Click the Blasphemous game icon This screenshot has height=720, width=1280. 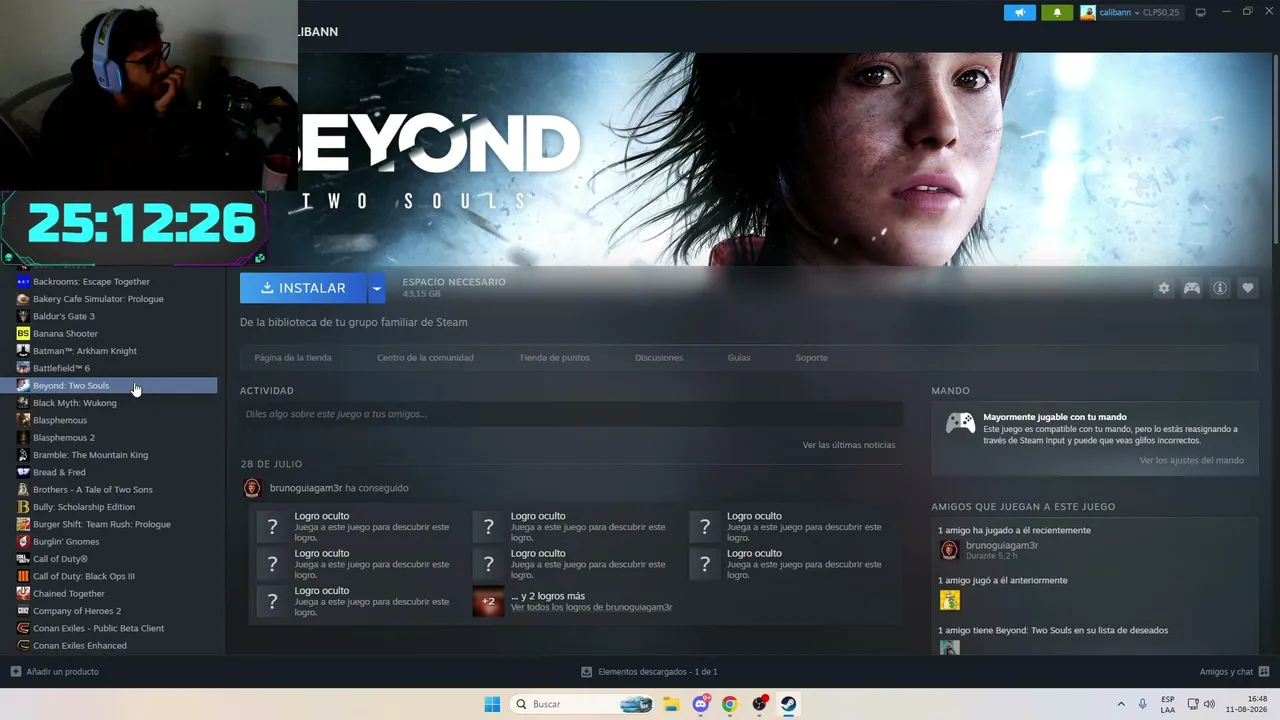click(x=23, y=420)
